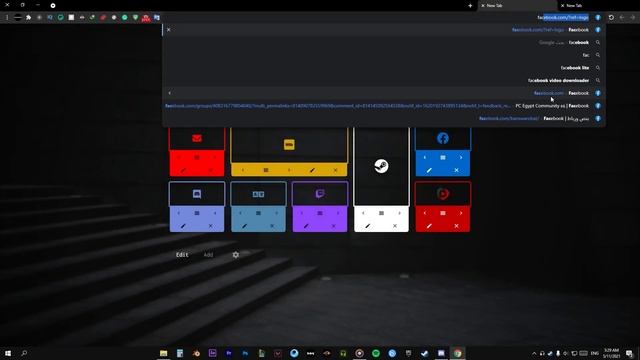The height and width of the screenshot is (360, 640).
Task: Delete the Steam tile with its X
Action: (395, 226)
